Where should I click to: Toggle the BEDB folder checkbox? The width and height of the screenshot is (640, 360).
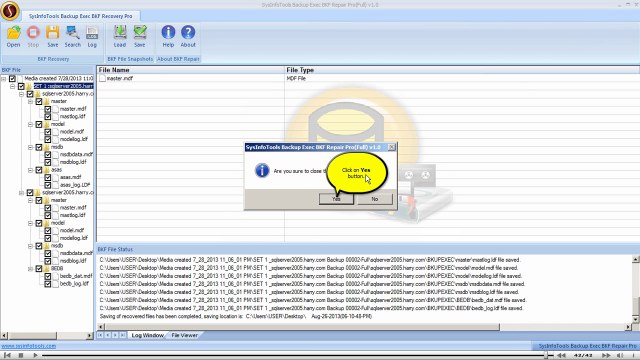[x=39, y=269]
